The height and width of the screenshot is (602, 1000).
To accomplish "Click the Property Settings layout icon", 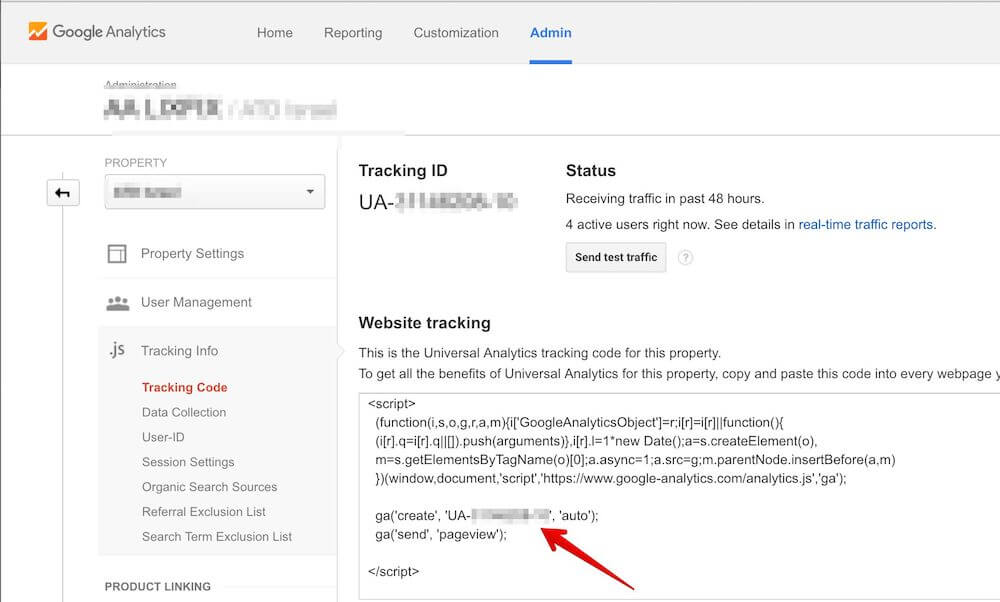I will [117, 254].
